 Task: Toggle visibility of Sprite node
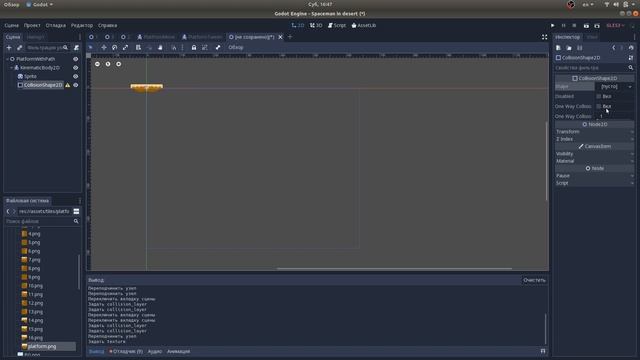click(x=76, y=76)
